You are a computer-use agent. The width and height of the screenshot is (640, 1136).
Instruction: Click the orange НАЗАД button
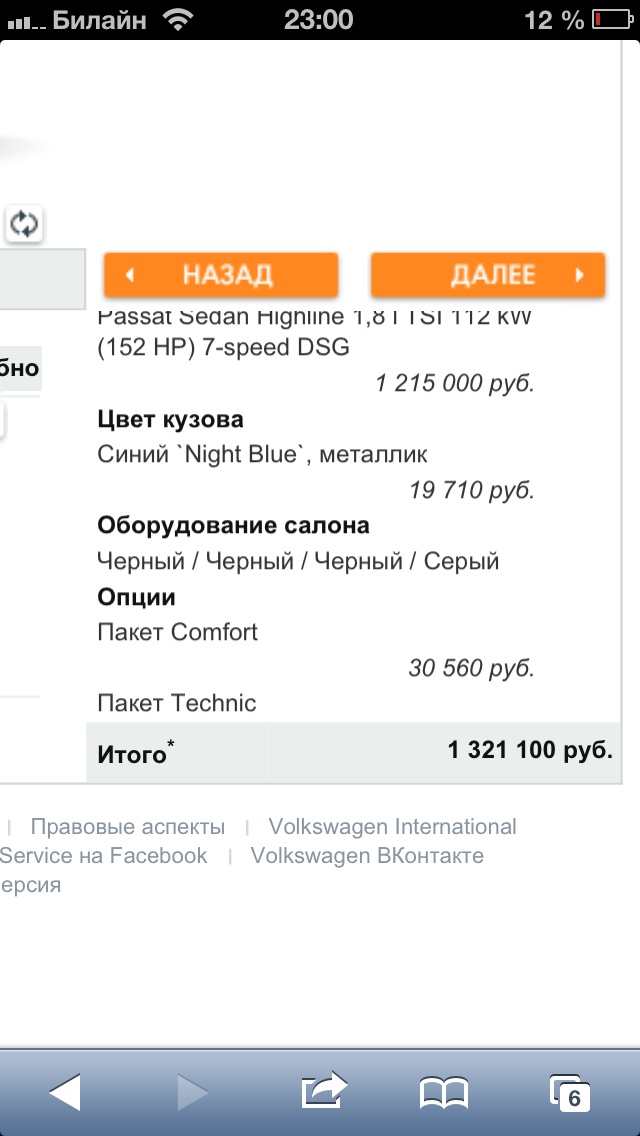(221, 275)
